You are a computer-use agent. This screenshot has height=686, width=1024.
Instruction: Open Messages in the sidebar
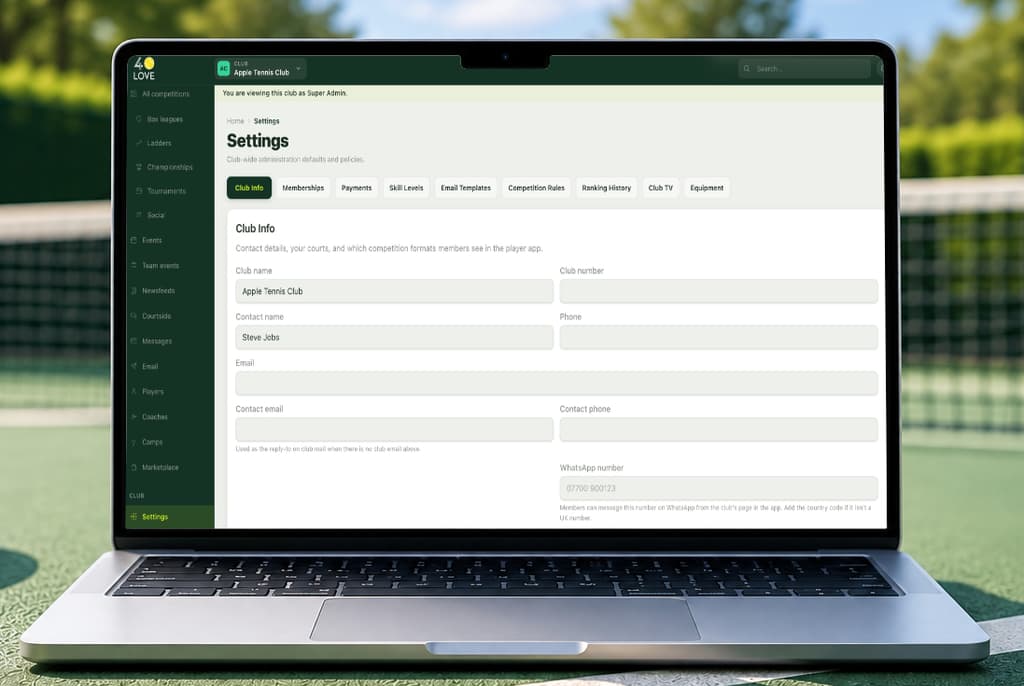152,342
